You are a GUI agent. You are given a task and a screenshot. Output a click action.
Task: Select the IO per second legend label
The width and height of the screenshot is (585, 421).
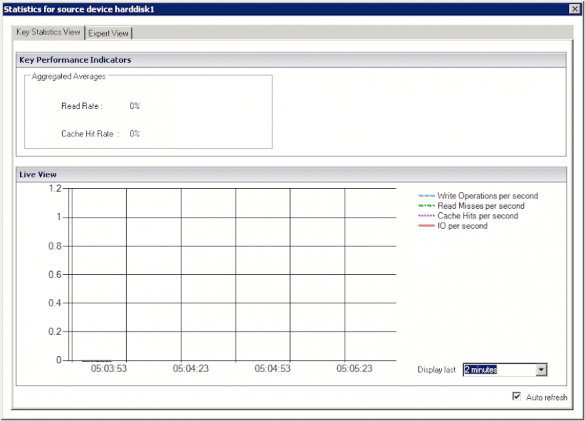click(462, 226)
